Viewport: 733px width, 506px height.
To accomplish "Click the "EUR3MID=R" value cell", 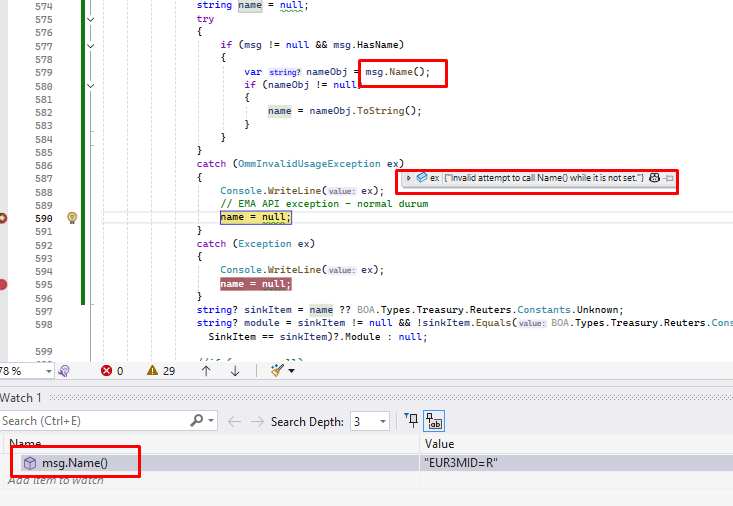I will (460, 463).
